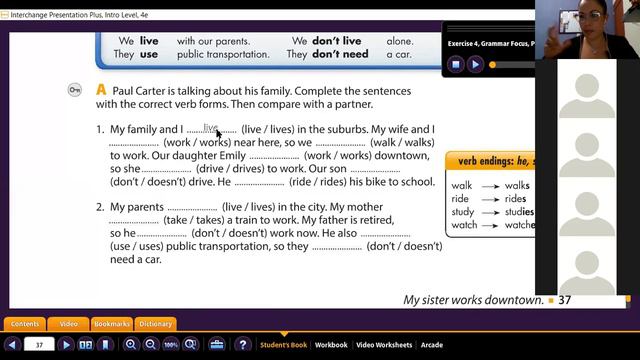This screenshot has width=640, height=360.
Task: Switch to Workbook
Action: click(x=331, y=345)
